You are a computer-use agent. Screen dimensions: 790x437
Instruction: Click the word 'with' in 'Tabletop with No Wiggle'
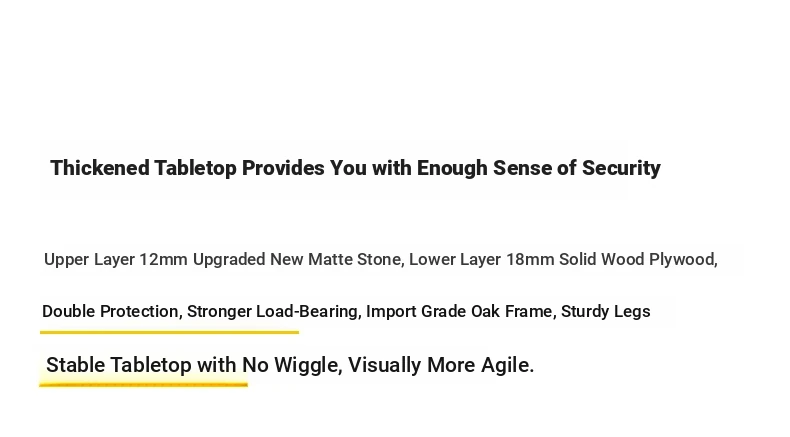[217, 365]
